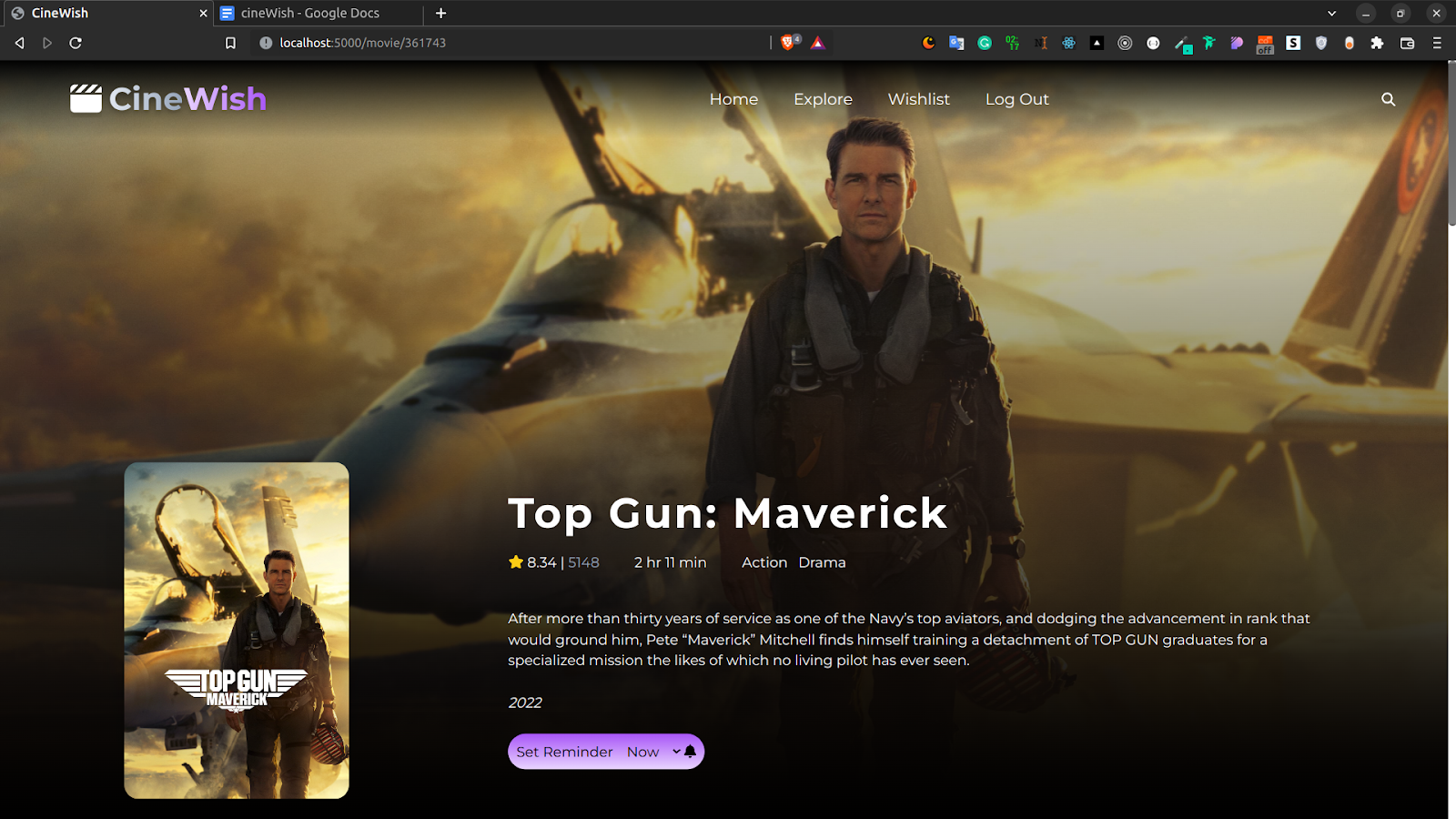The image size is (1456, 819).
Task: Bookmark this page icon
Action: pos(230,43)
